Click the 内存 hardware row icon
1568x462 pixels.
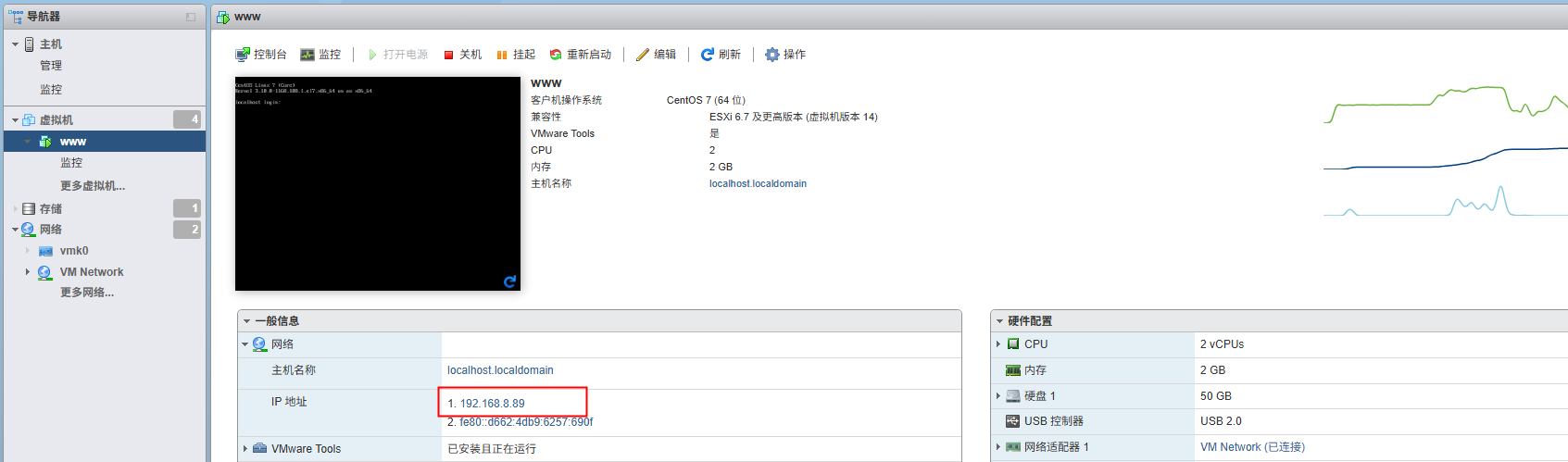tap(1013, 370)
